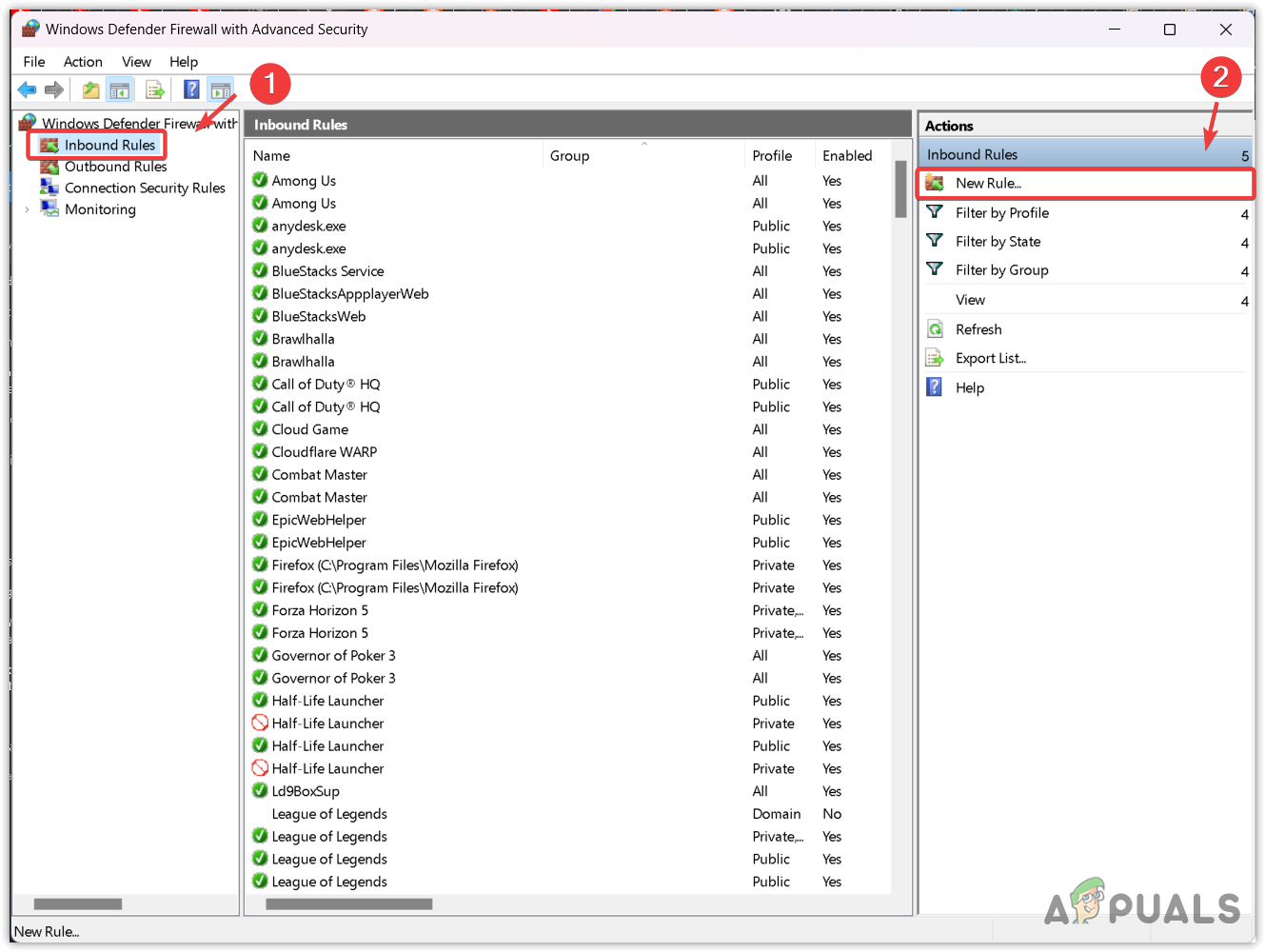Open the Filter by State submenu arrow
Screen dimensions: 1265x952
coord(1244,243)
